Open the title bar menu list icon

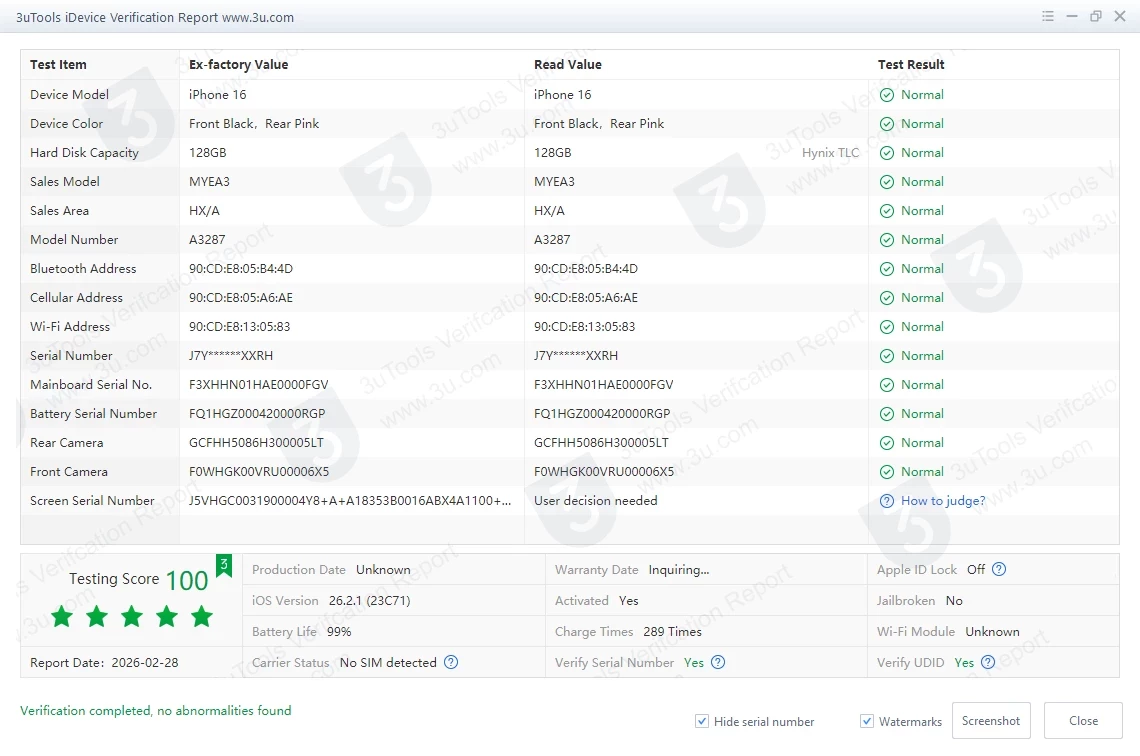click(x=1048, y=17)
